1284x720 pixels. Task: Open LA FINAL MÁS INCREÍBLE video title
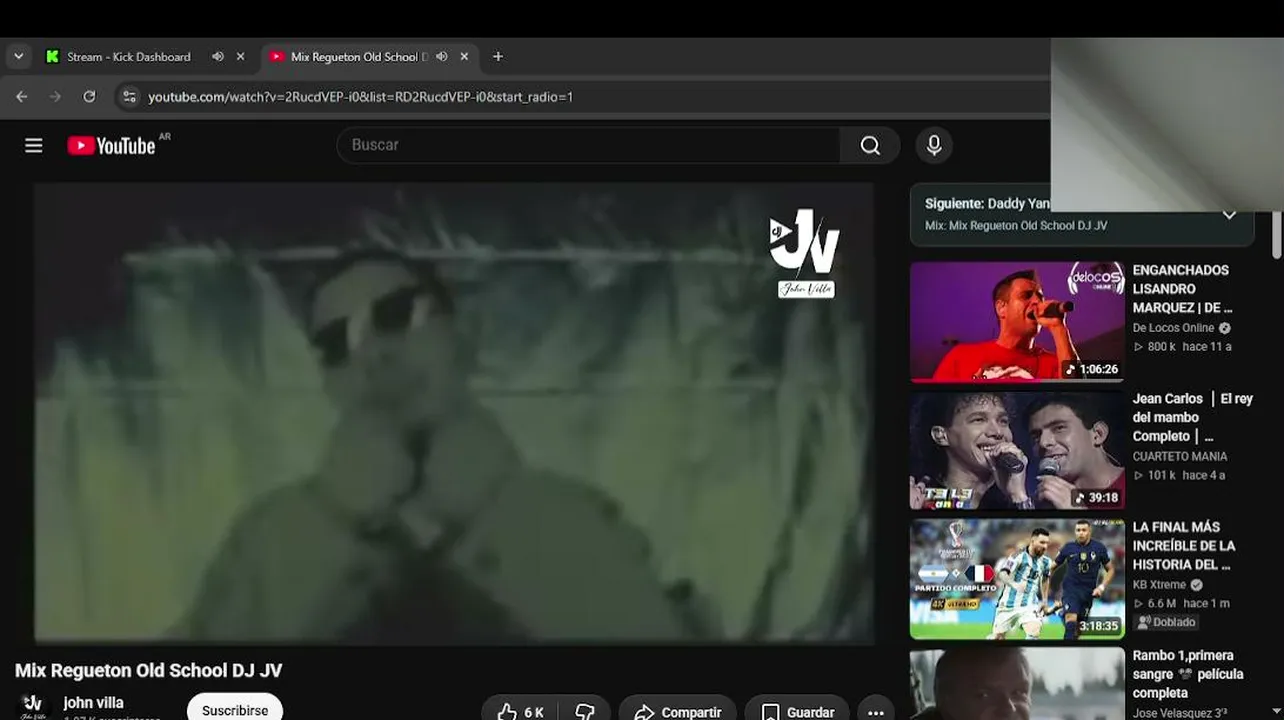[x=1184, y=546]
